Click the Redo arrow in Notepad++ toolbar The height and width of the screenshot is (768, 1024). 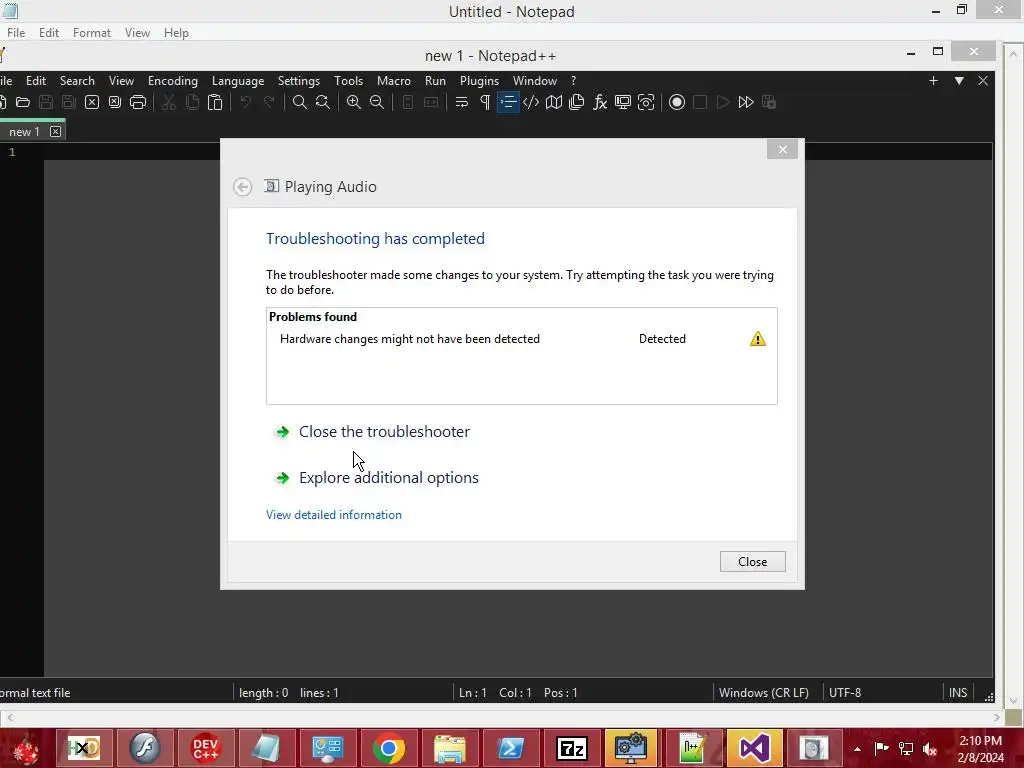268,102
